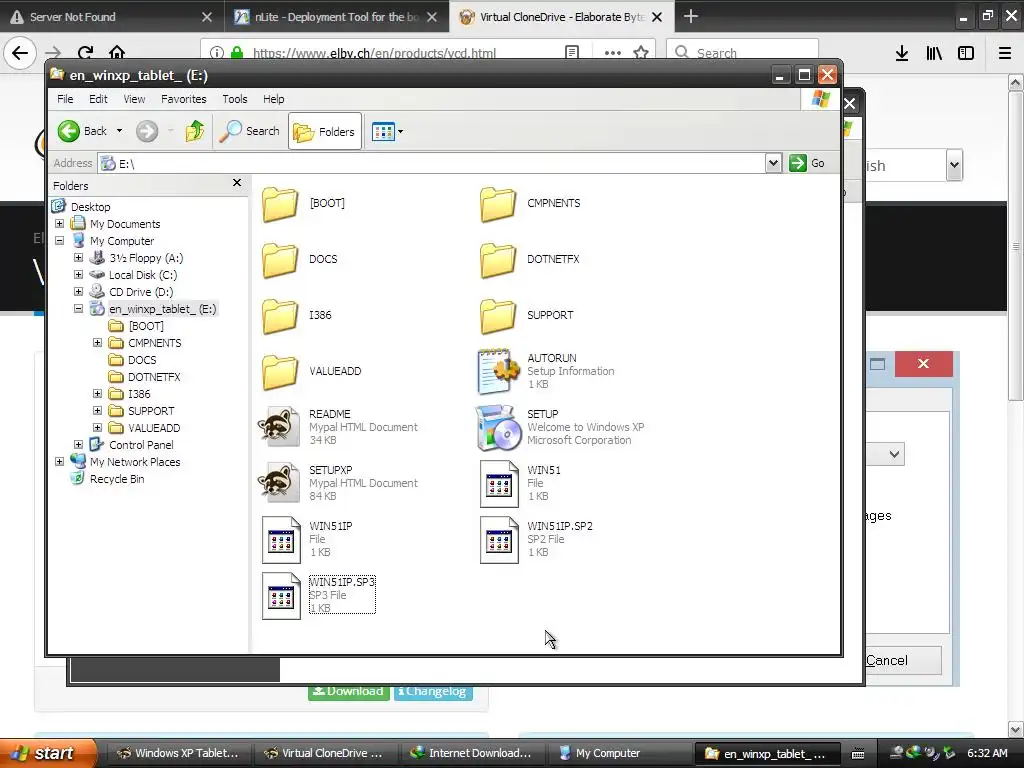Select the DOCS folder icon

click(280, 260)
